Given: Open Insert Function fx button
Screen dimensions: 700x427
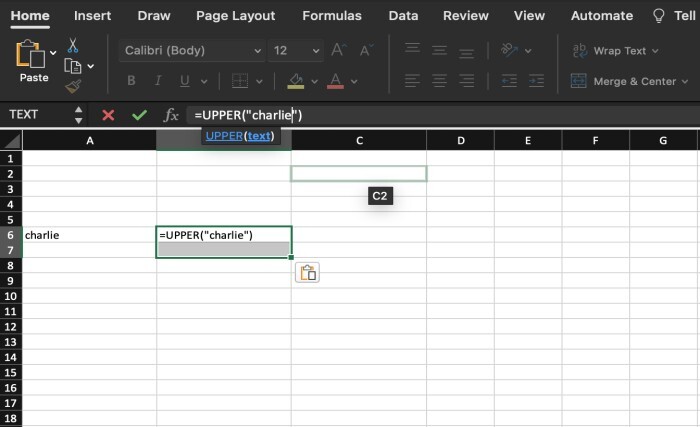Looking at the screenshot, I should click(x=171, y=115).
